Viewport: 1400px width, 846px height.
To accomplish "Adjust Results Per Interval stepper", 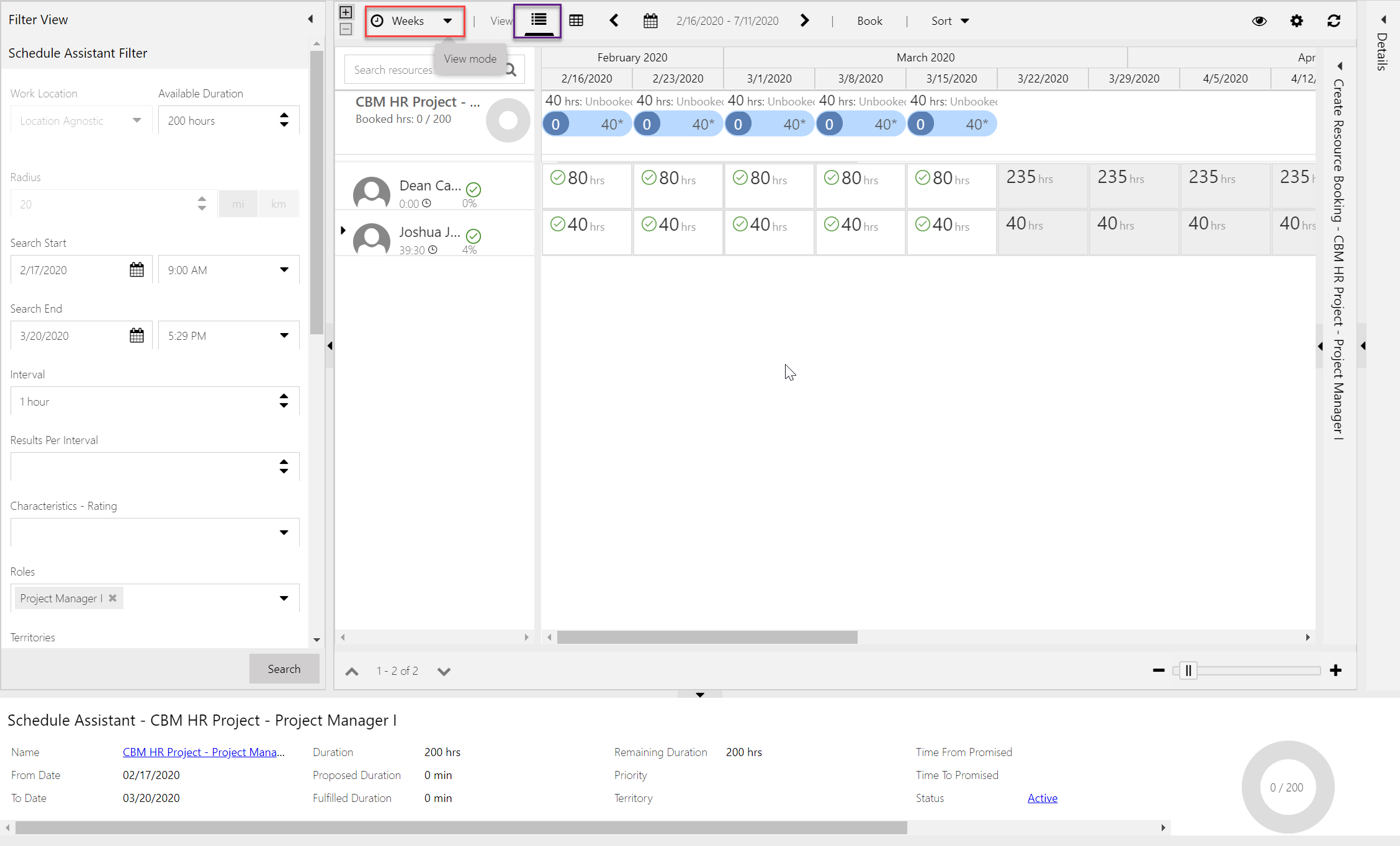I will coord(284,467).
